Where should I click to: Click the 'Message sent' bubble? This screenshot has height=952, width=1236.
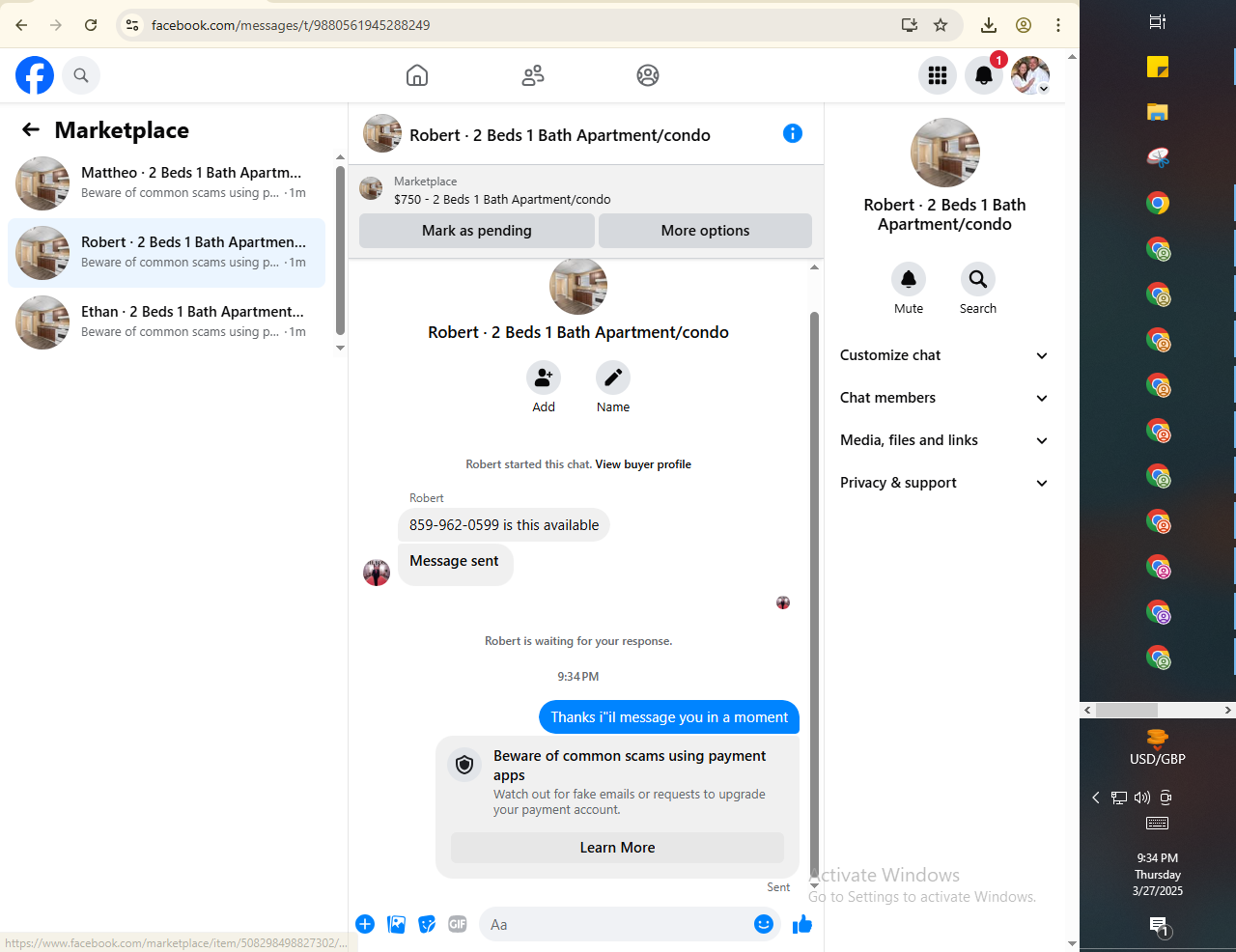coord(455,565)
